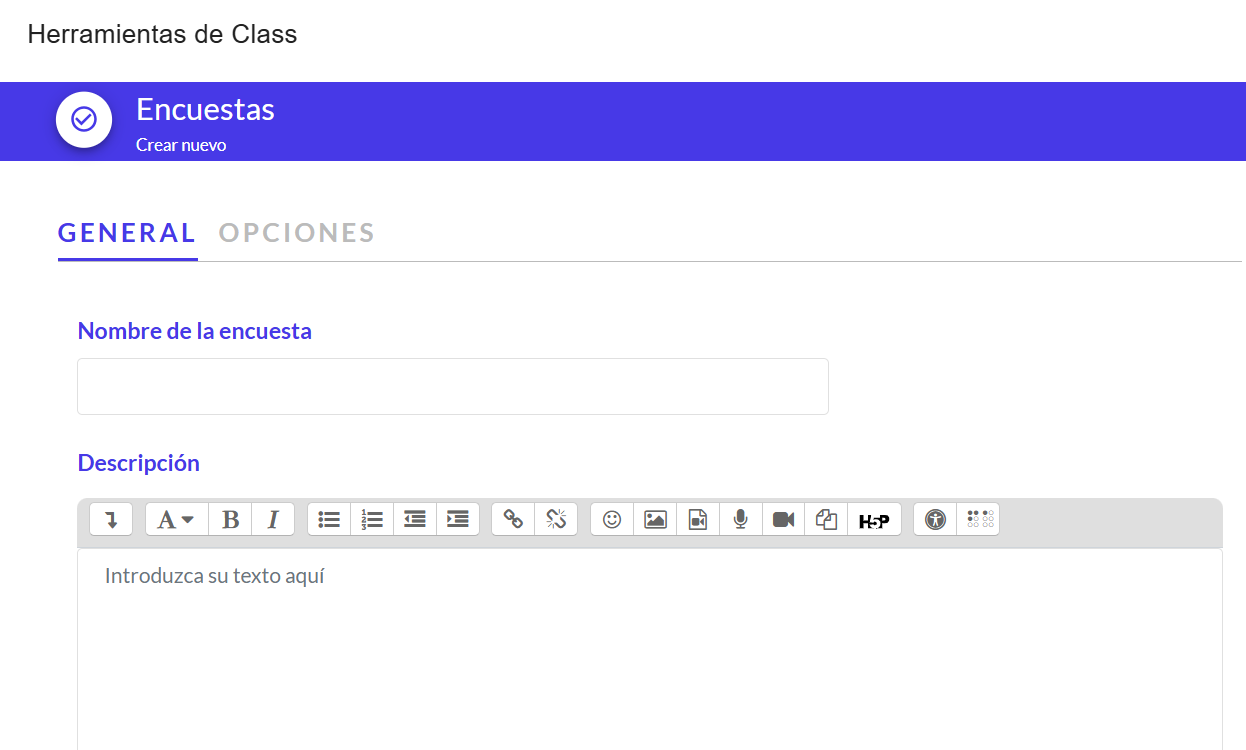Open the emoji picker

(612, 519)
